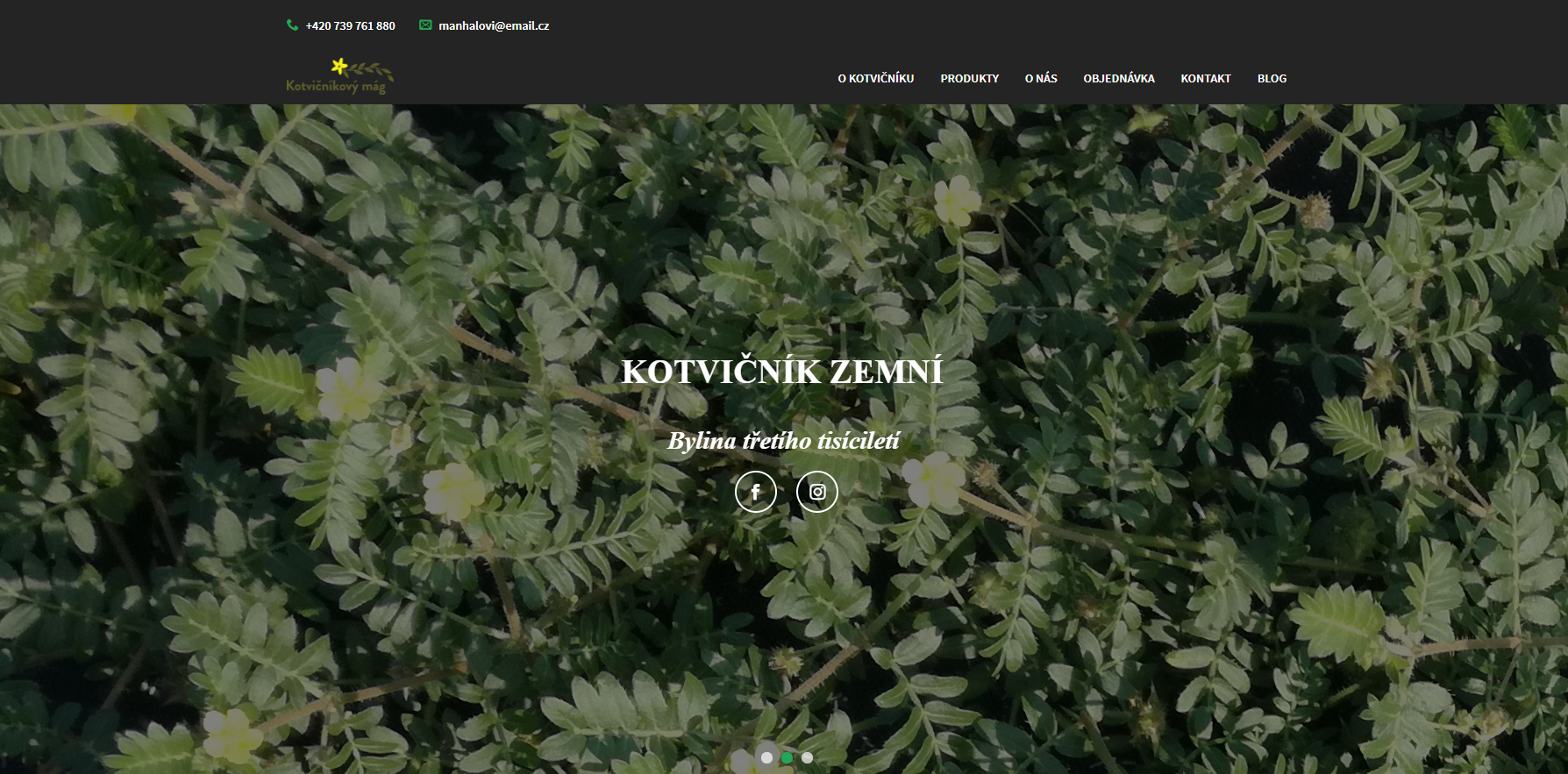This screenshot has width=1568, height=774.
Task: Select the third slider dot
Action: 807,757
